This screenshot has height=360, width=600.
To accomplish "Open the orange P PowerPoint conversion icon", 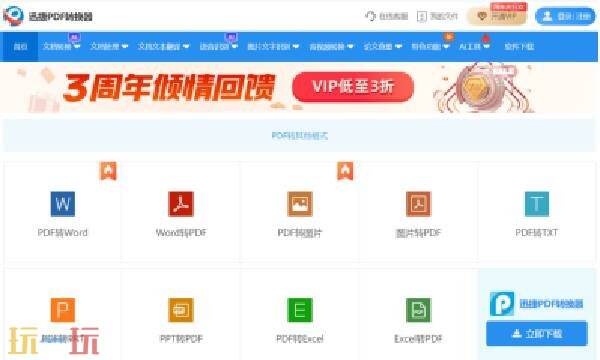I will 63,310.
